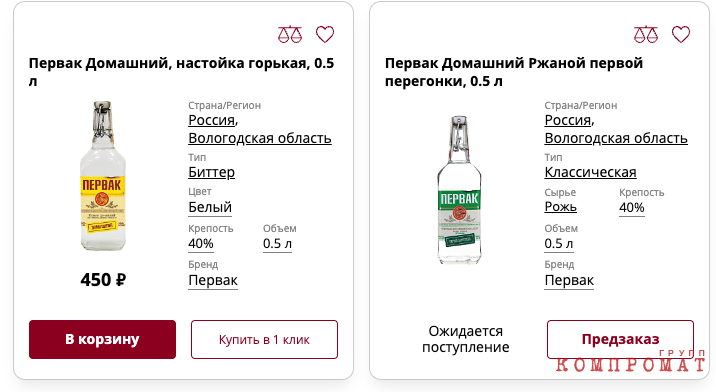716x392 pixels.
Task: Favorite the Первак bitter tincture with heart
Action: [x=325, y=34]
